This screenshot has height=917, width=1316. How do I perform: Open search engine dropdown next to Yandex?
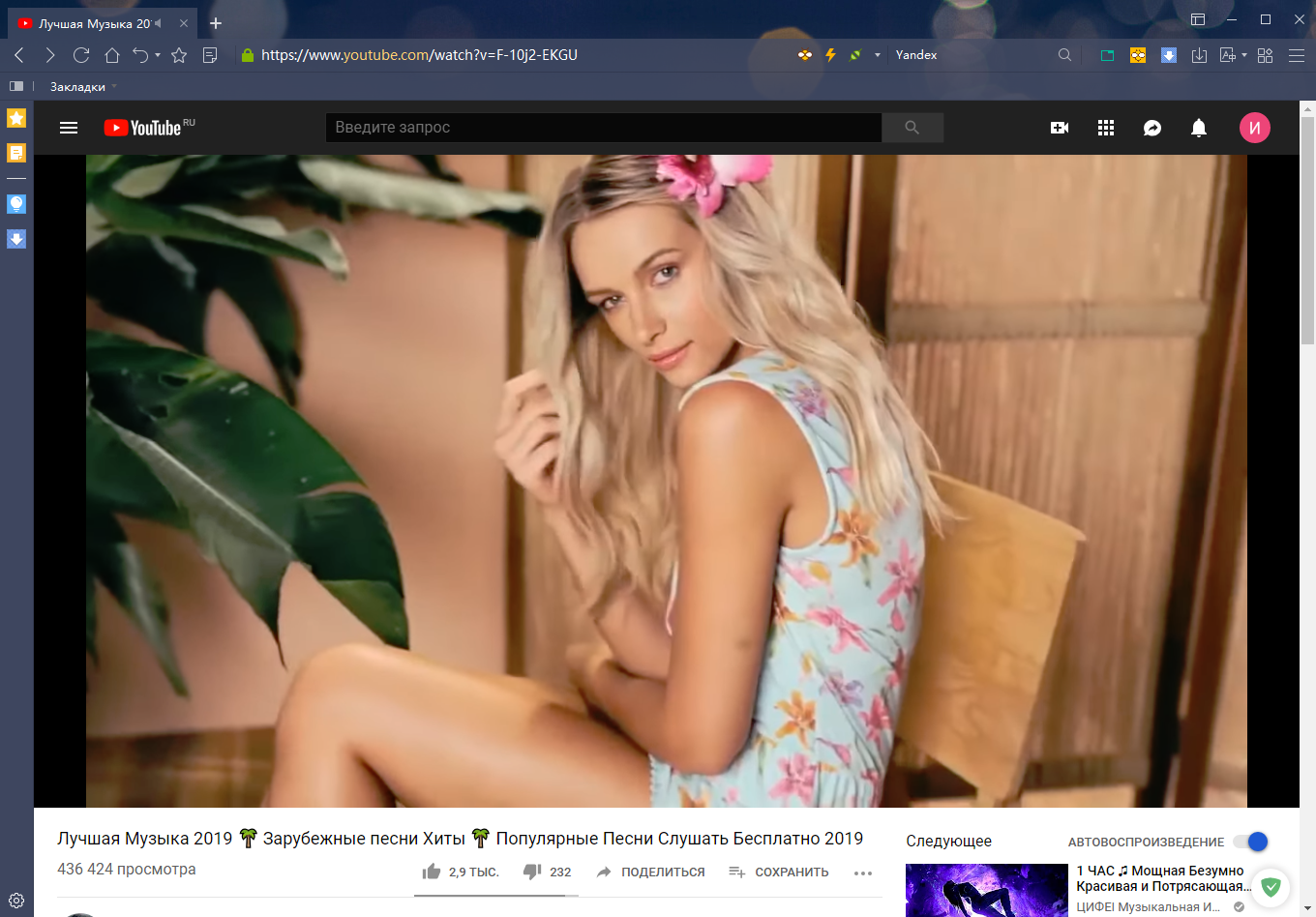coord(878,55)
